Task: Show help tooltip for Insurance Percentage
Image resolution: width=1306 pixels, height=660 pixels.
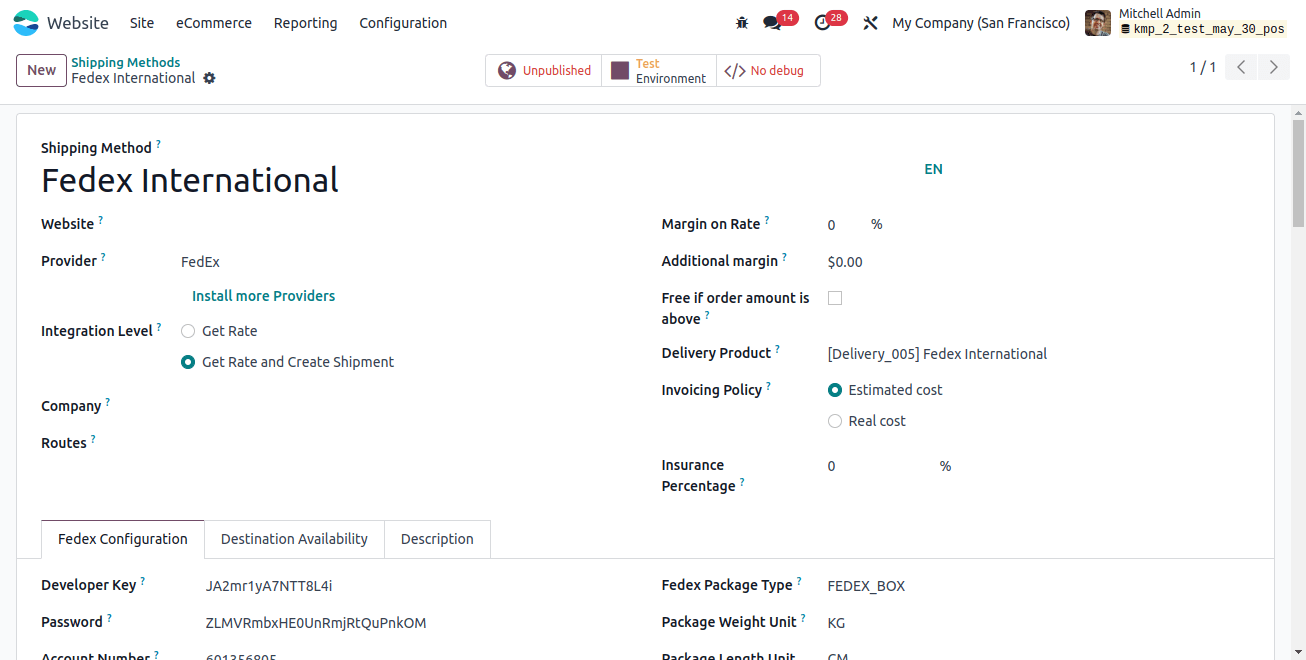Action: pos(742,482)
